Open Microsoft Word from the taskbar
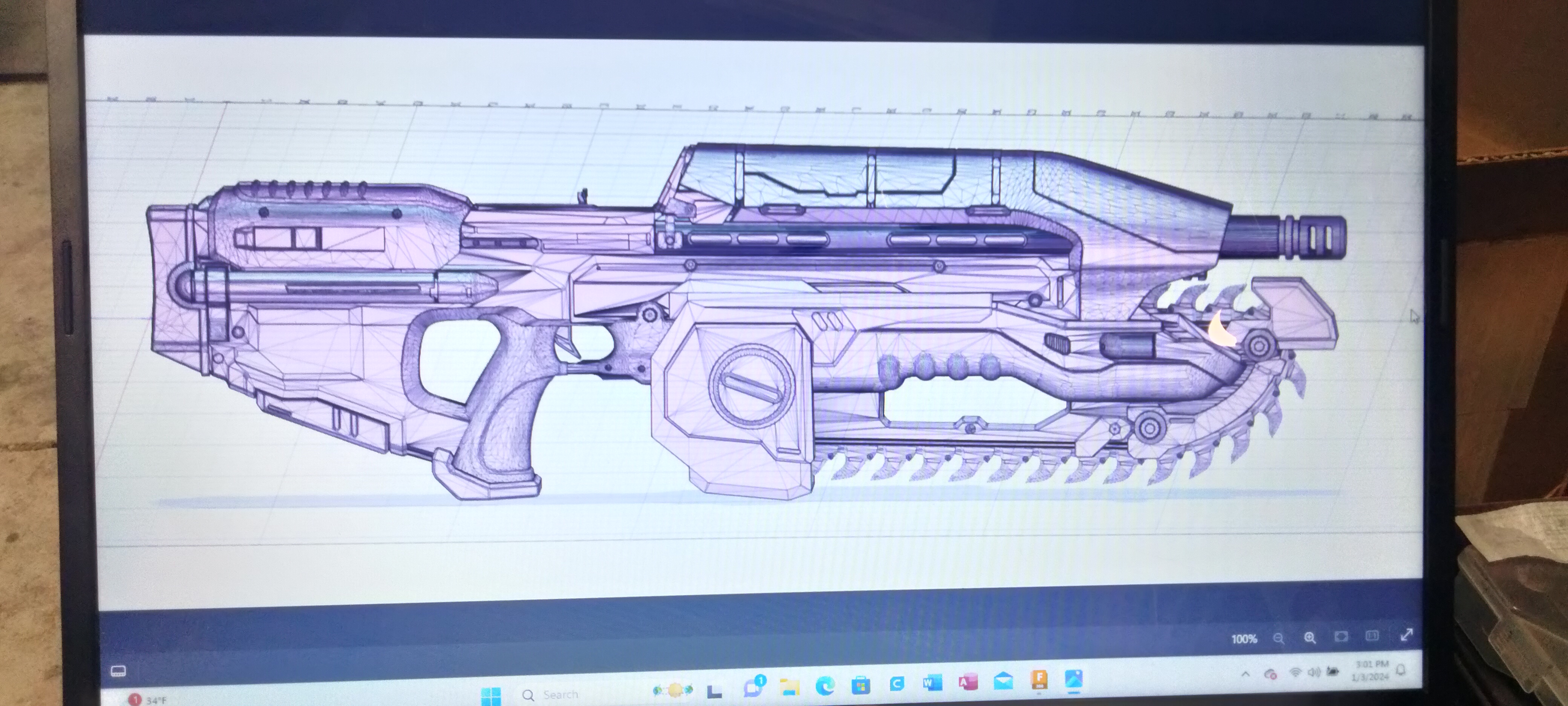1568x706 pixels. point(932,683)
